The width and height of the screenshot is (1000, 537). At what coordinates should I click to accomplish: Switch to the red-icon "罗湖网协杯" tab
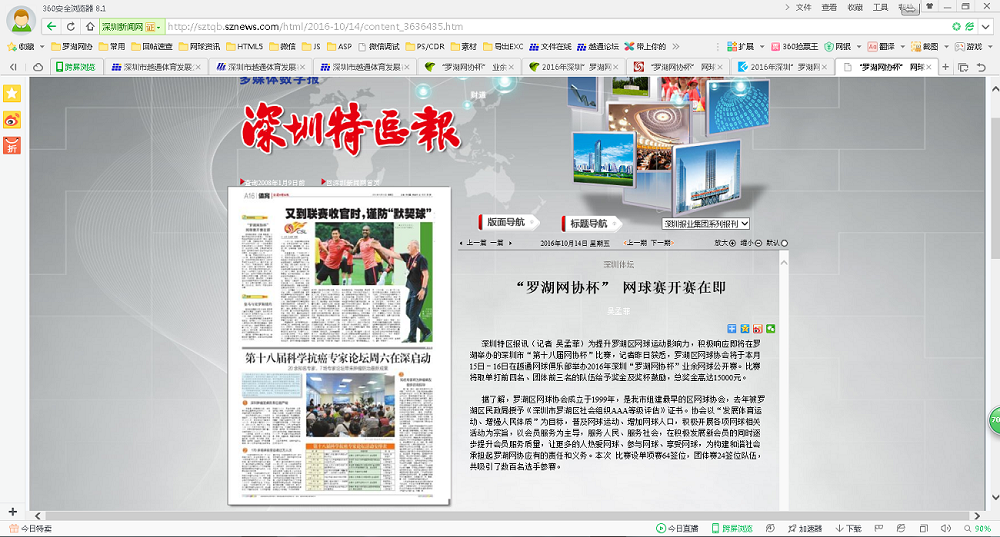point(679,67)
